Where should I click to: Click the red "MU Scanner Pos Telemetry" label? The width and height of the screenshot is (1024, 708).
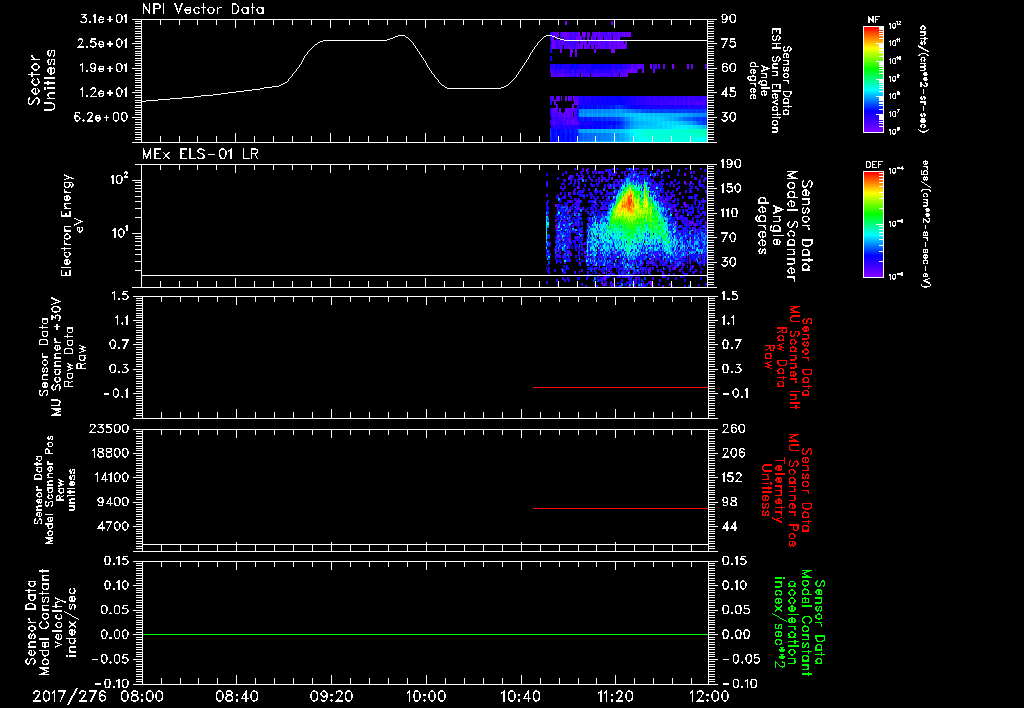point(787,490)
